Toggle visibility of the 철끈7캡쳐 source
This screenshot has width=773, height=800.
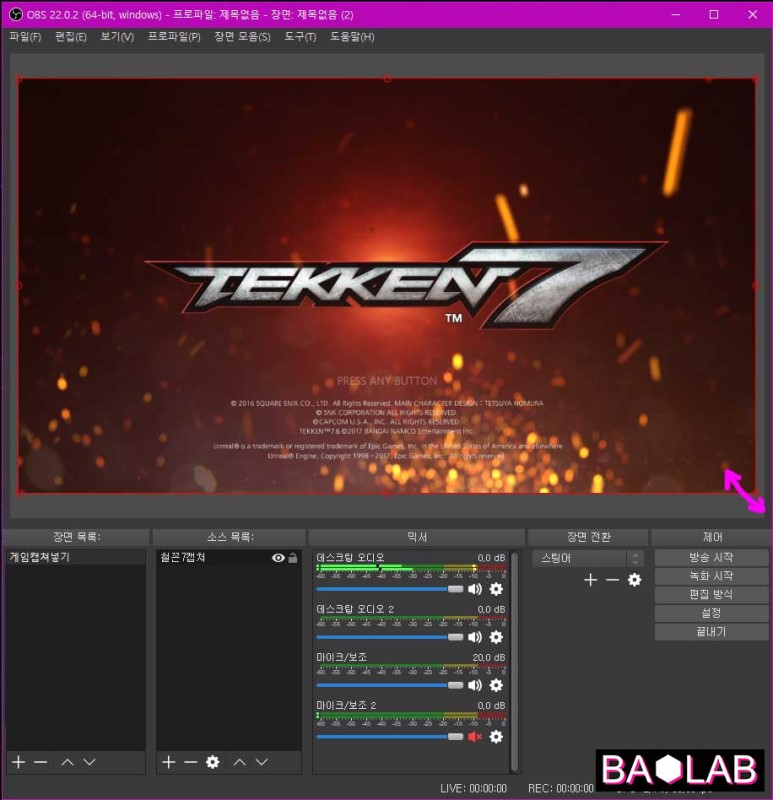278,558
